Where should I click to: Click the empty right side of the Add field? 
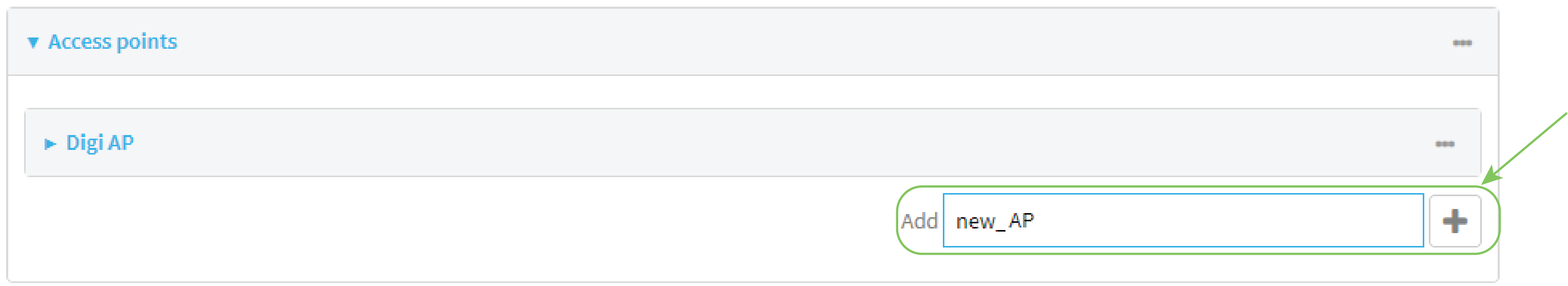pyautogui.click(x=1309, y=221)
